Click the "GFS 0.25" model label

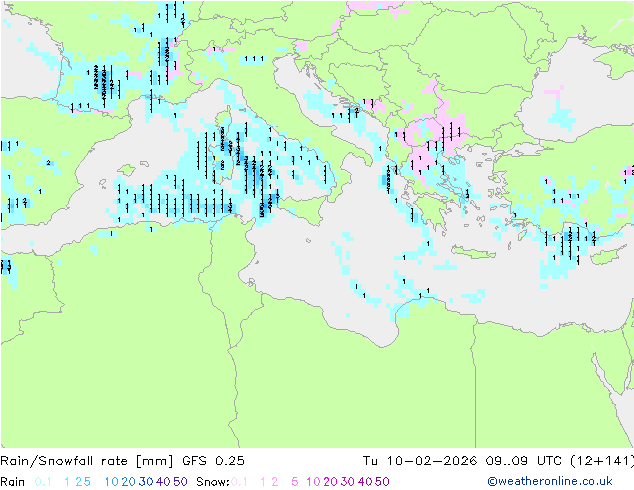(213, 461)
